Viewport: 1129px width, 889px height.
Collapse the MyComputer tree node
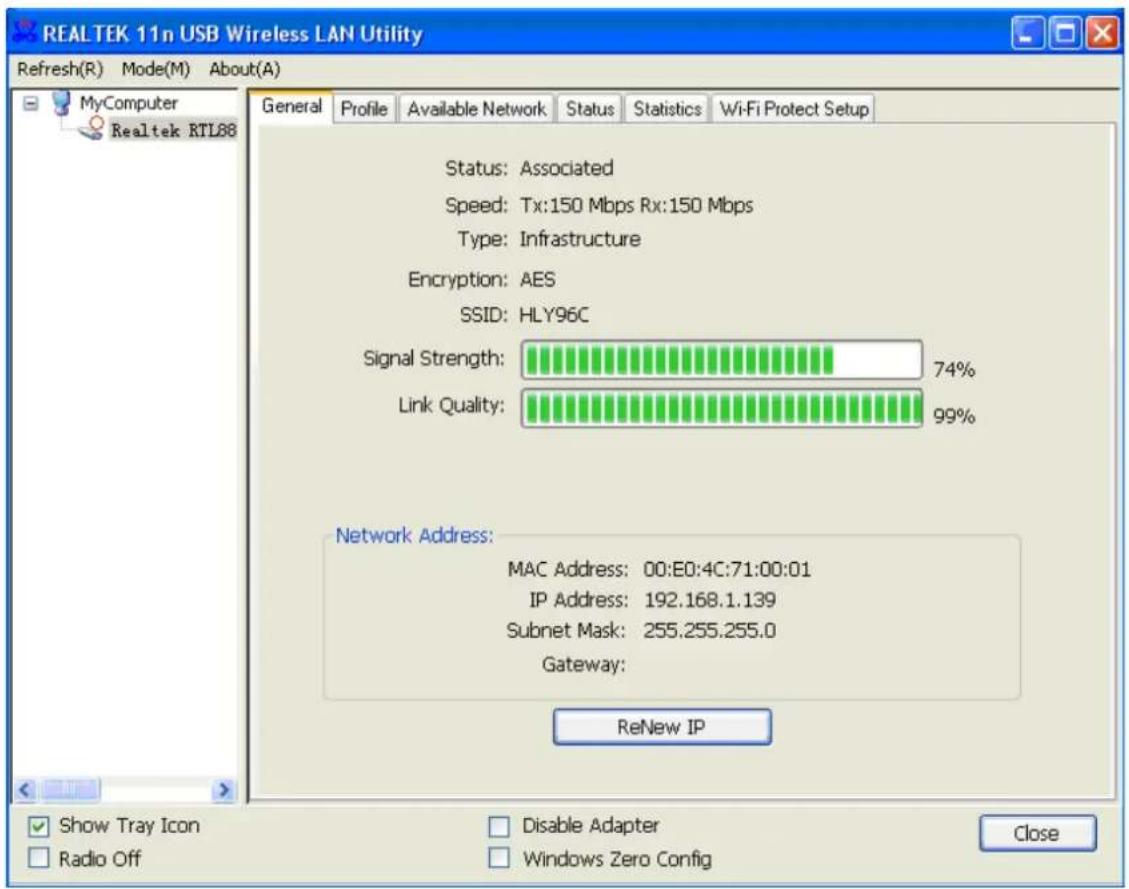[x=30, y=104]
